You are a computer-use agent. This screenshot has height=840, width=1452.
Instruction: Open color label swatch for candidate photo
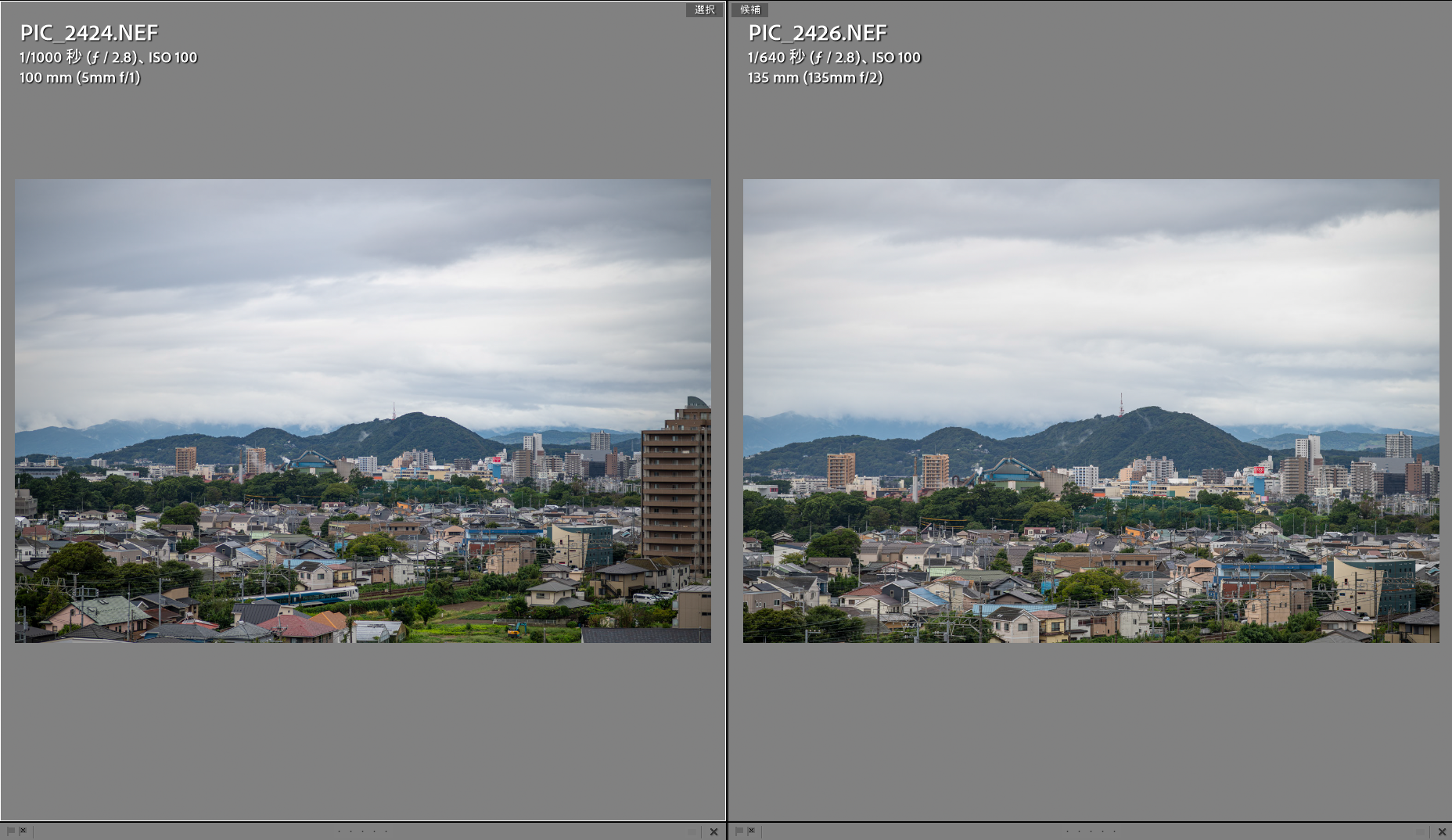click(x=1420, y=831)
